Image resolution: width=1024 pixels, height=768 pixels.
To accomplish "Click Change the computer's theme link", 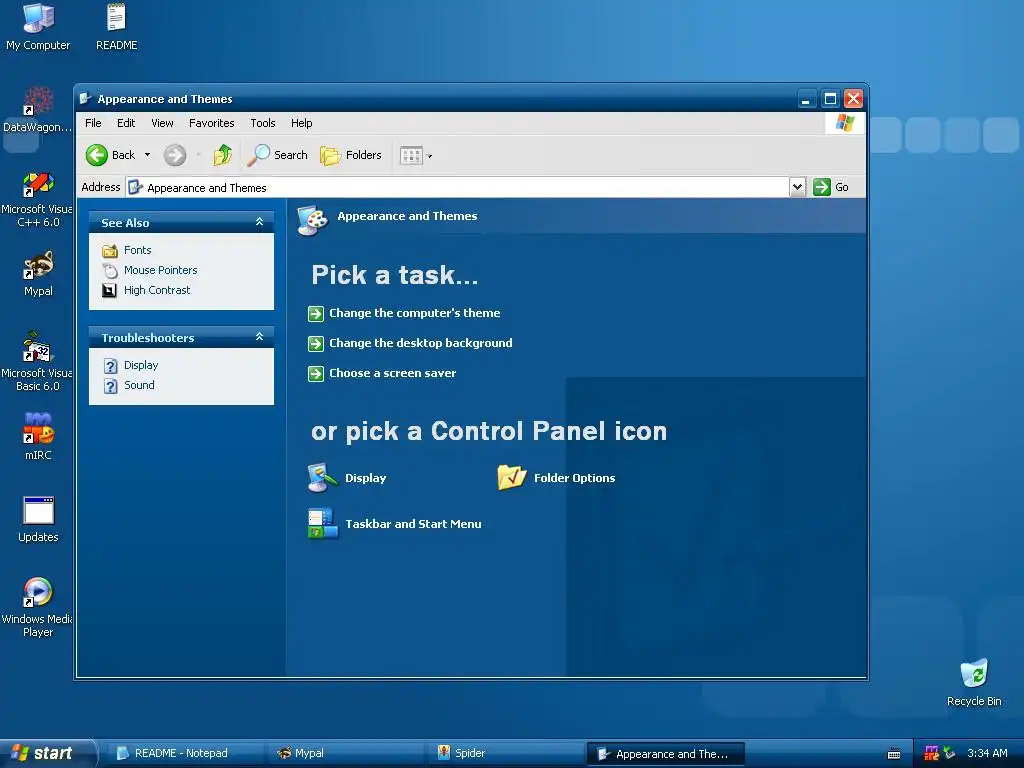I will pyautogui.click(x=415, y=313).
